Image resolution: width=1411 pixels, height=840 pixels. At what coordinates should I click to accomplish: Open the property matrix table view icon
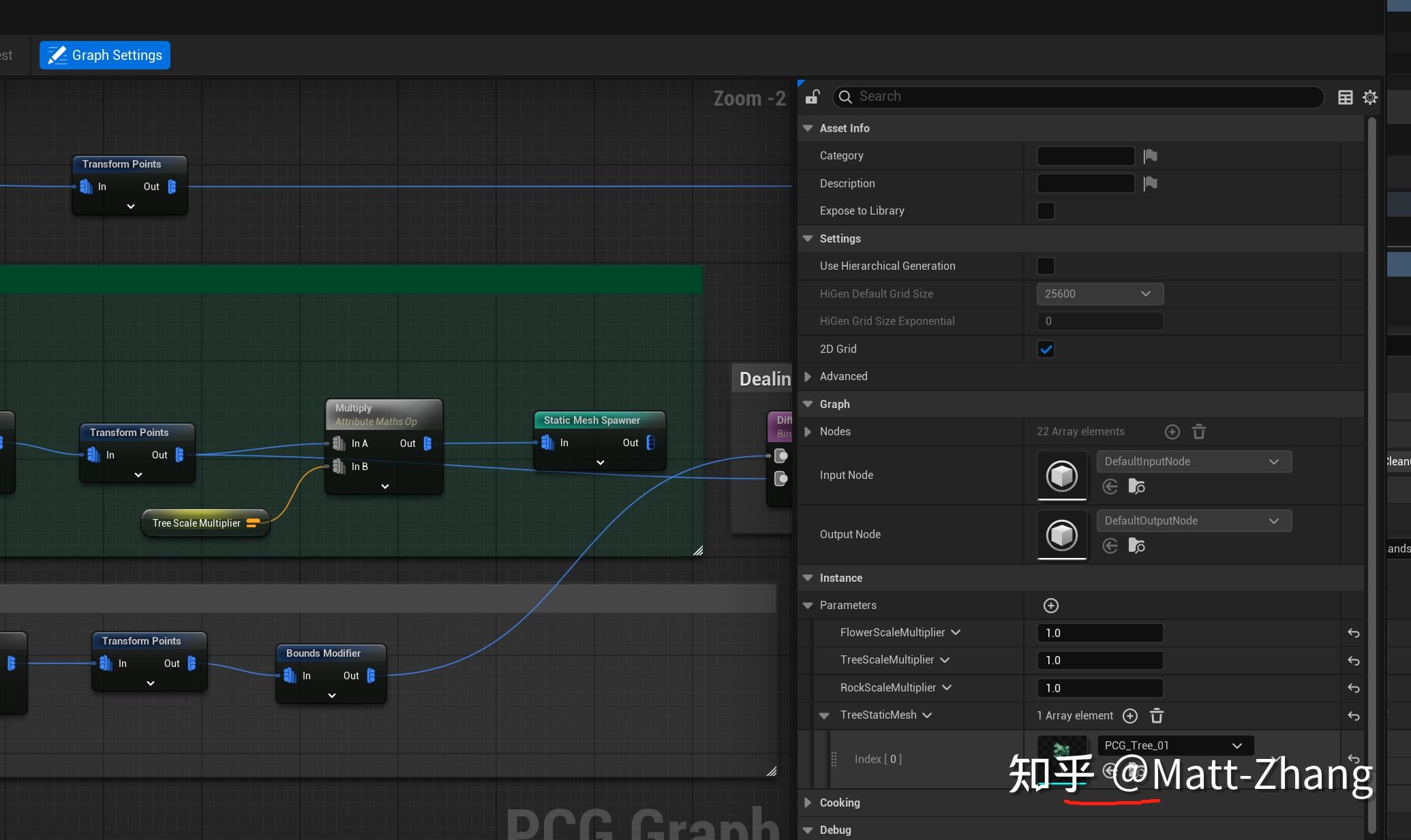[x=1345, y=97]
